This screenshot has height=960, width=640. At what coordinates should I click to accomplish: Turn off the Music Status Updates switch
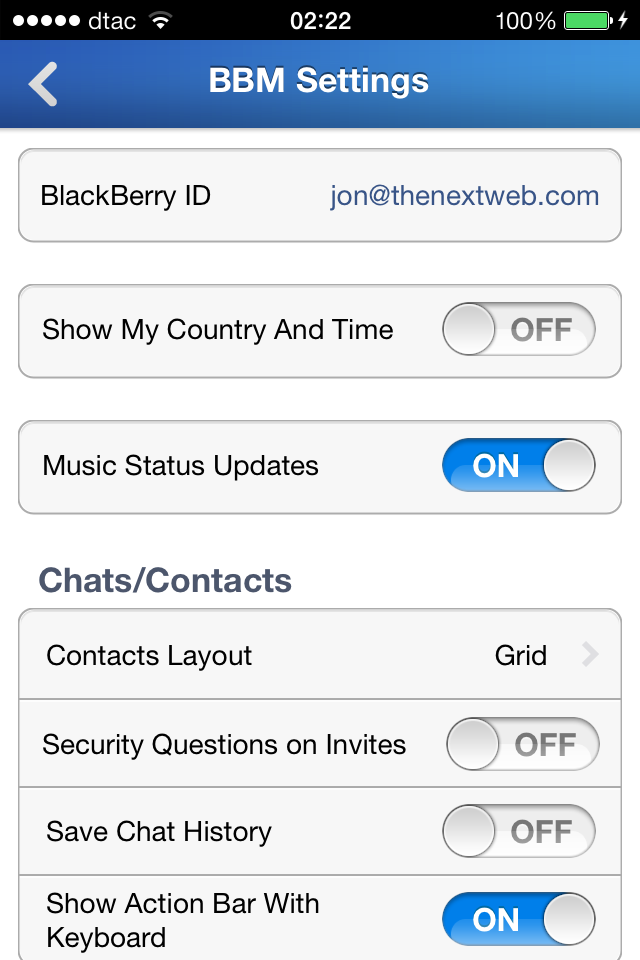(x=519, y=465)
